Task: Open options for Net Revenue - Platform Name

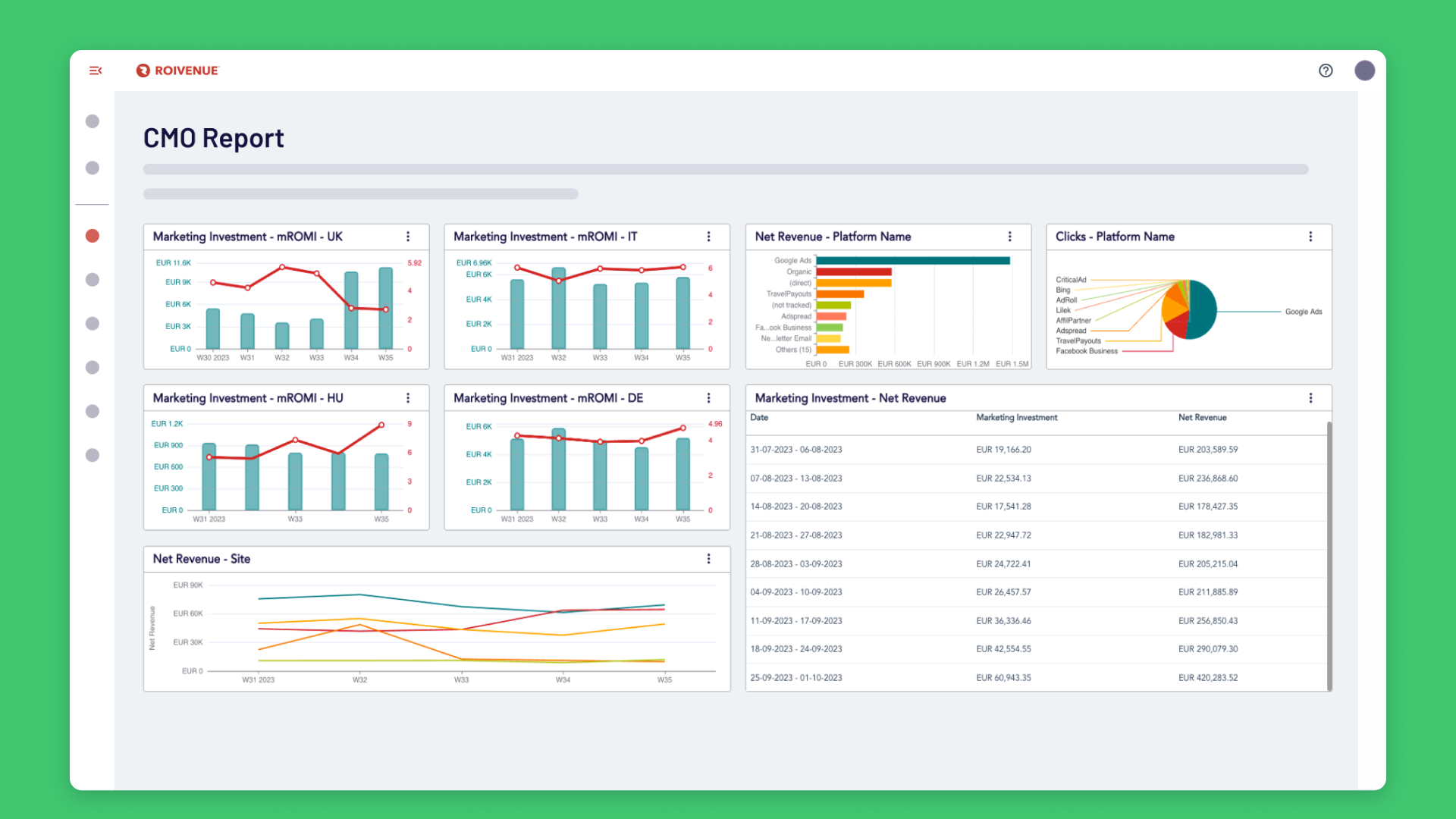Action: pos(1010,237)
